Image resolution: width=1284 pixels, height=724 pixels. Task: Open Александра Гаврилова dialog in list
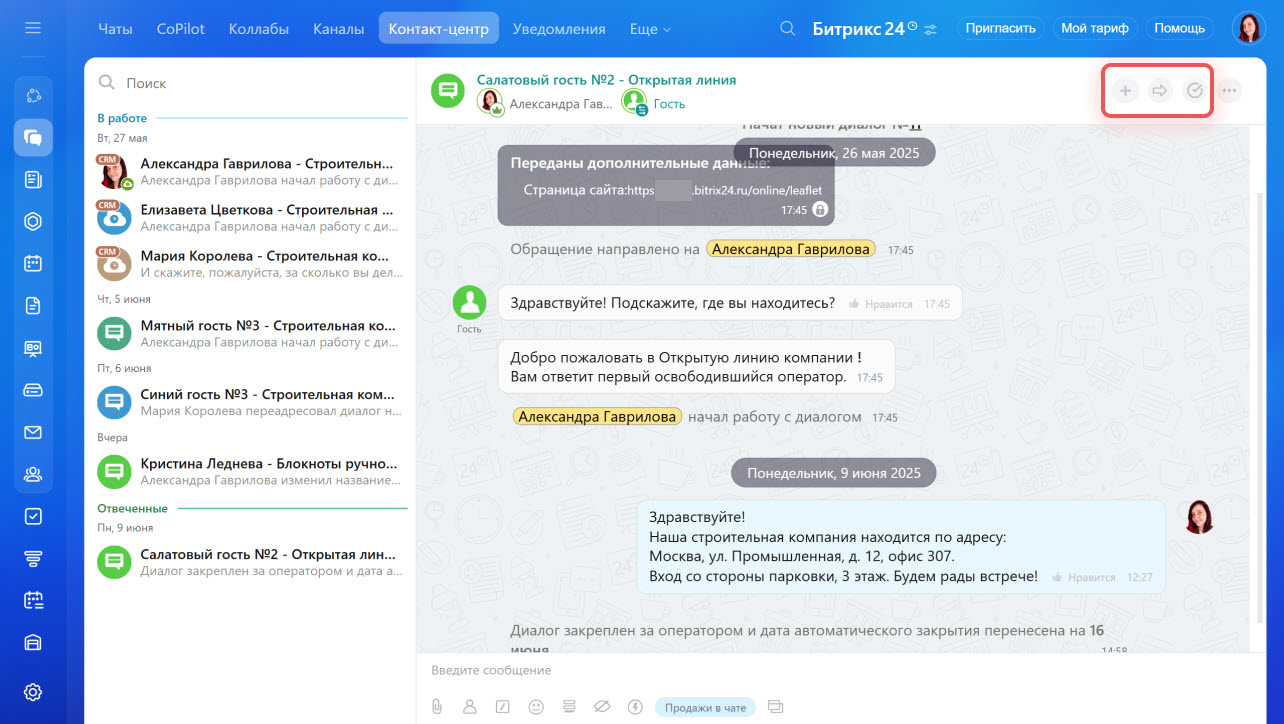tap(250, 172)
